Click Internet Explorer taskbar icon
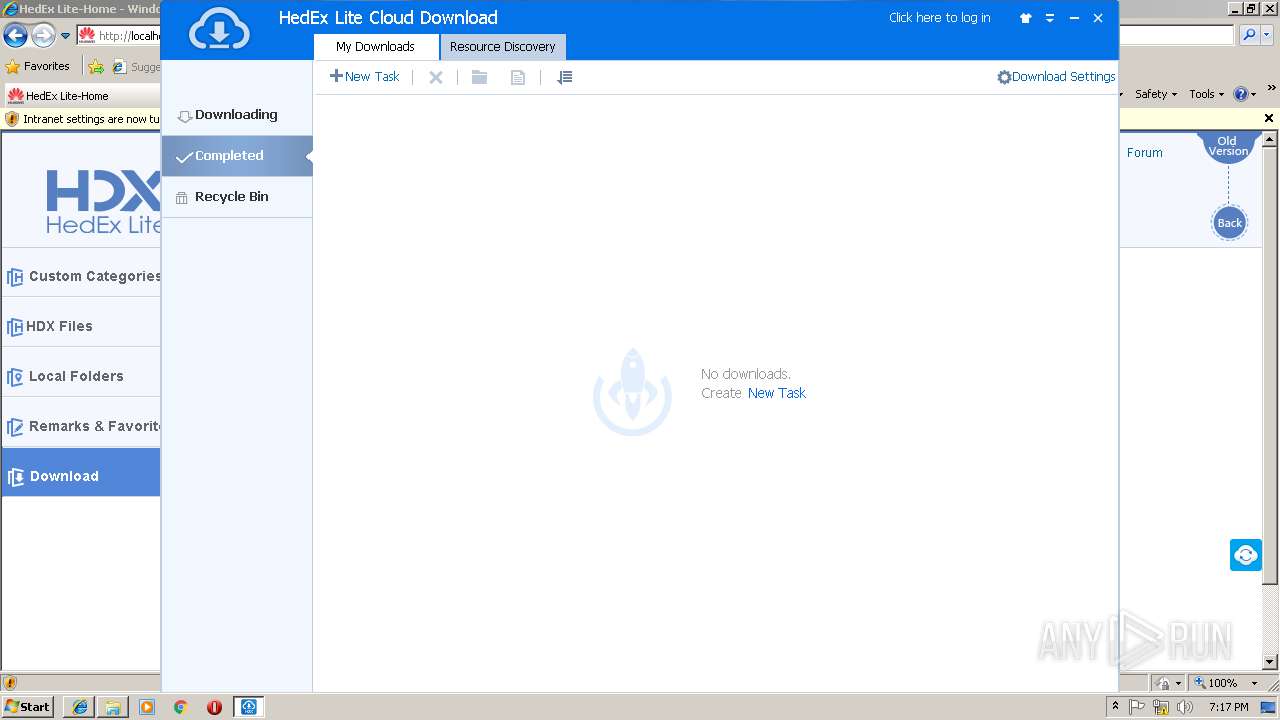This screenshot has height=720, width=1280. (x=80, y=707)
